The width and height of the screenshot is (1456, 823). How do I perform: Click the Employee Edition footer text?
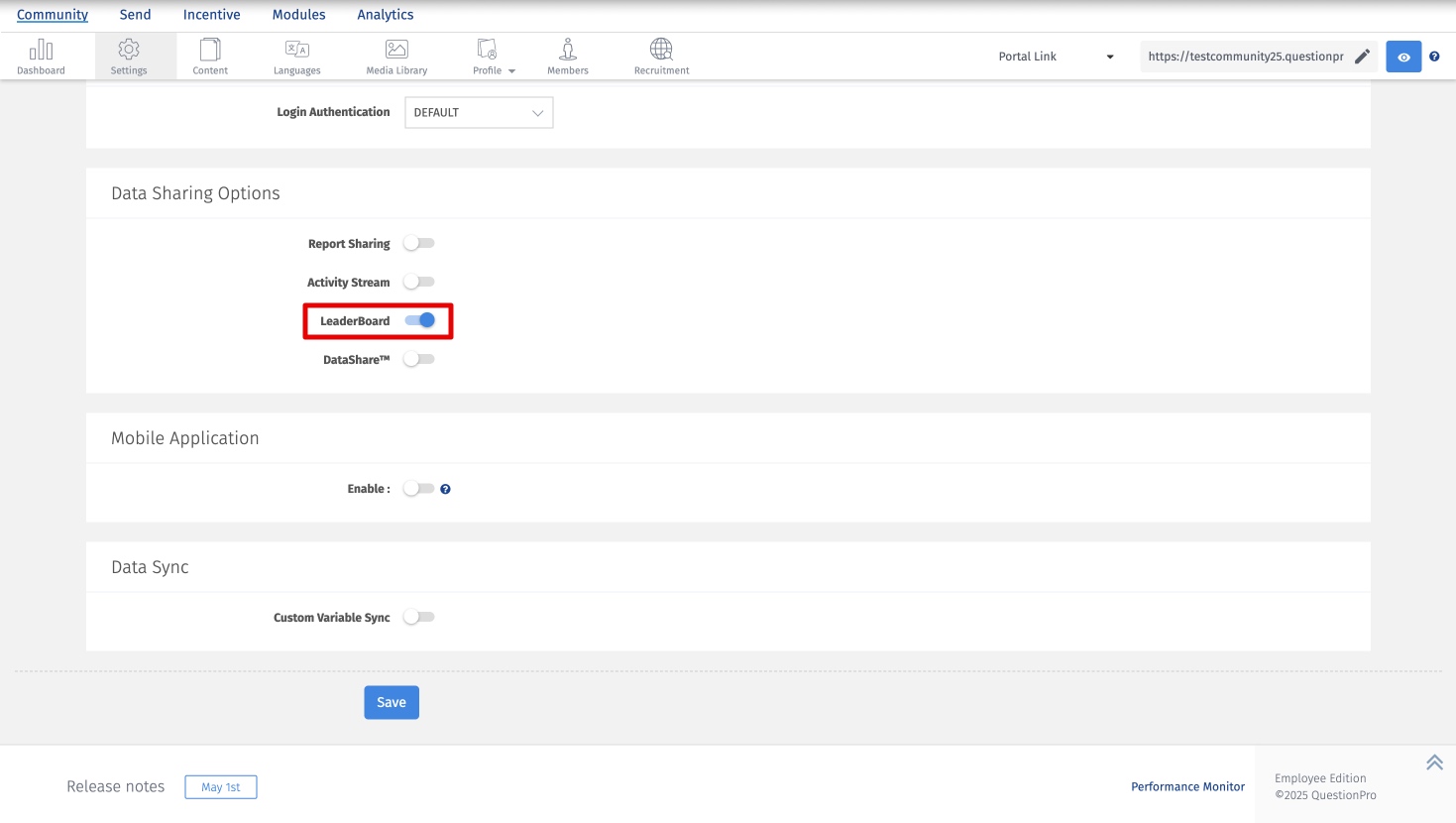click(1320, 778)
